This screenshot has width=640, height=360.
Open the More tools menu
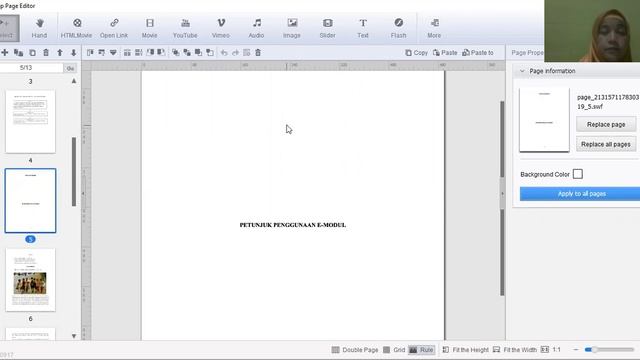[x=434, y=28]
